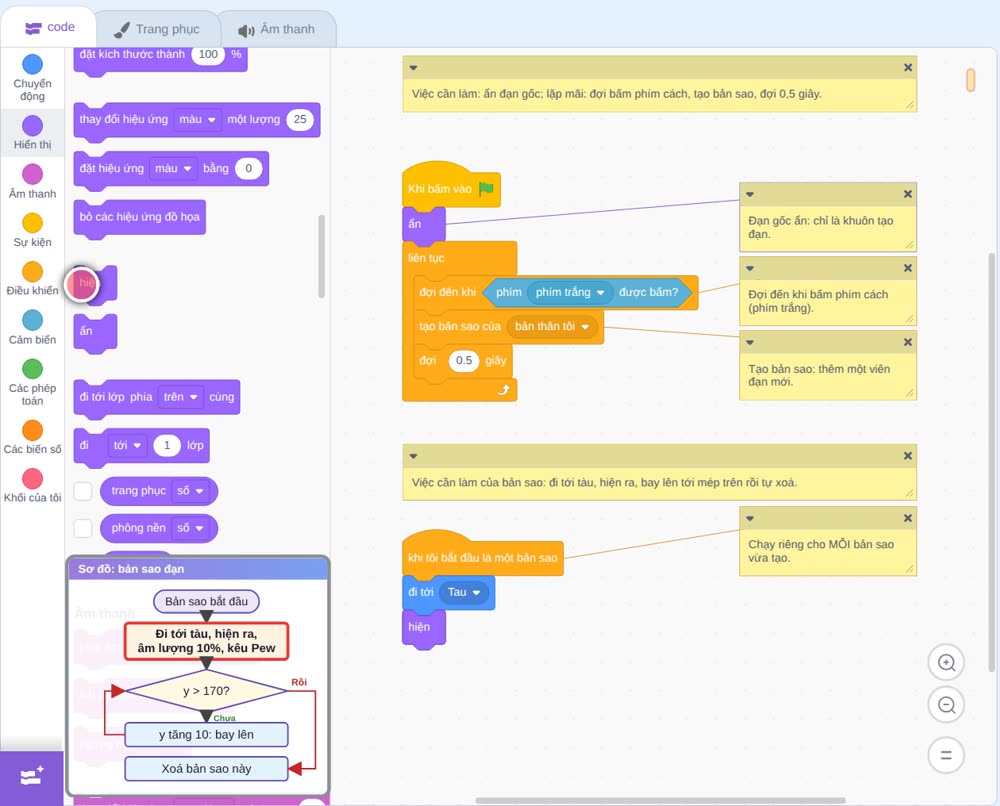Click the green flag on Khi bấm vào
Viewport: 1000px width, 806px height.
[x=486, y=189]
